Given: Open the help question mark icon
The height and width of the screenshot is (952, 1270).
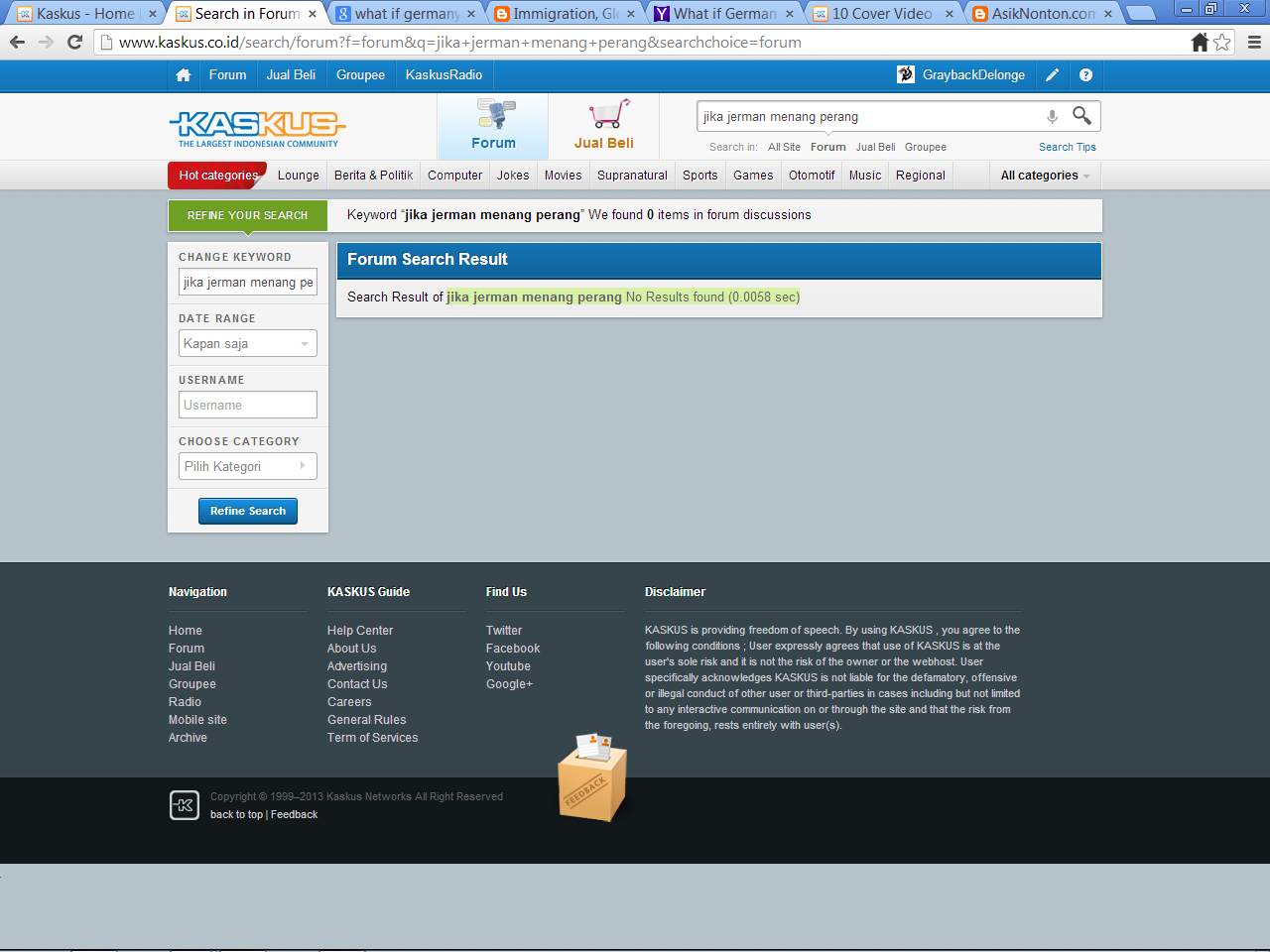Looking at the screenshot, I should (1086, 75).
